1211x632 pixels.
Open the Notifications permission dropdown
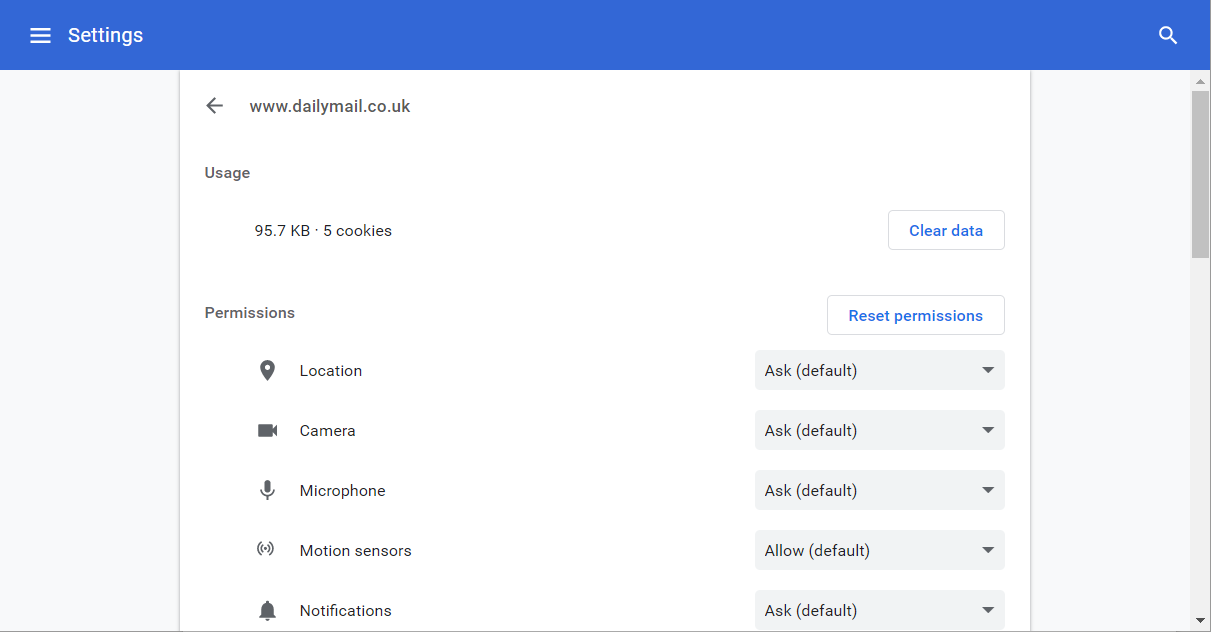[880, 610]
